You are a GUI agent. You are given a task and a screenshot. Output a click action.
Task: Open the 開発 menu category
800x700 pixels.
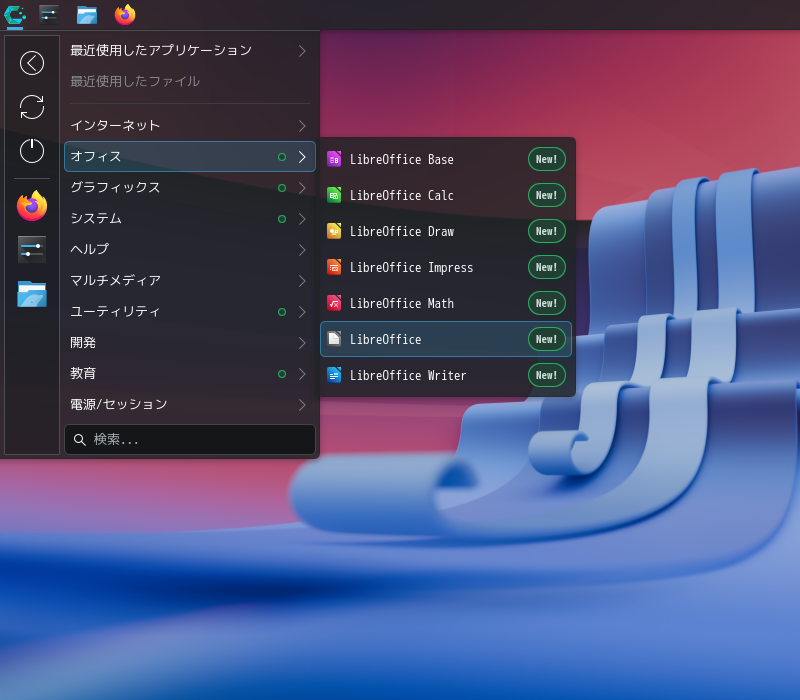[x=190, y=343]
